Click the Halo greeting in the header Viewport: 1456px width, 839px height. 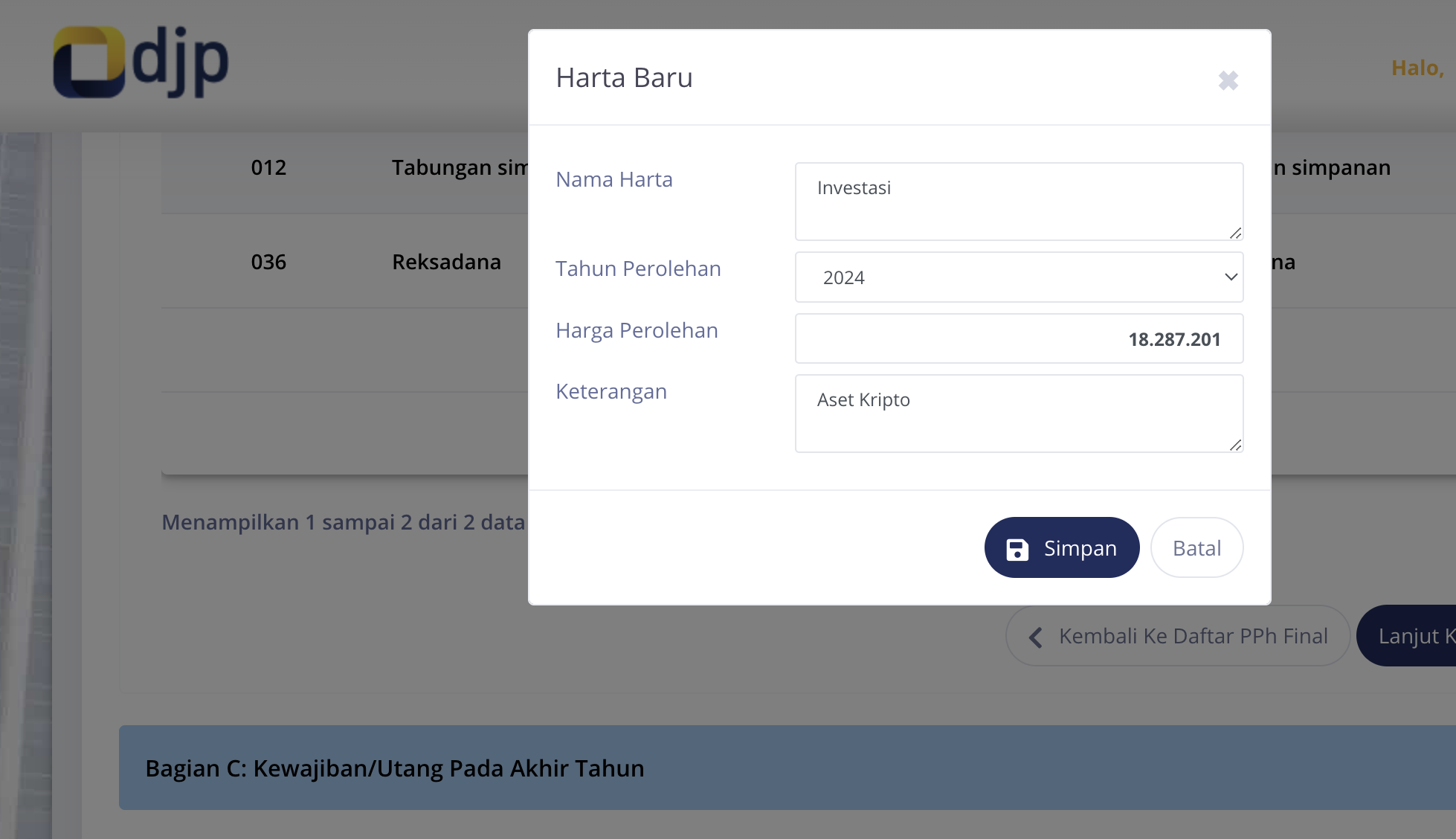tap(1417, 68)
